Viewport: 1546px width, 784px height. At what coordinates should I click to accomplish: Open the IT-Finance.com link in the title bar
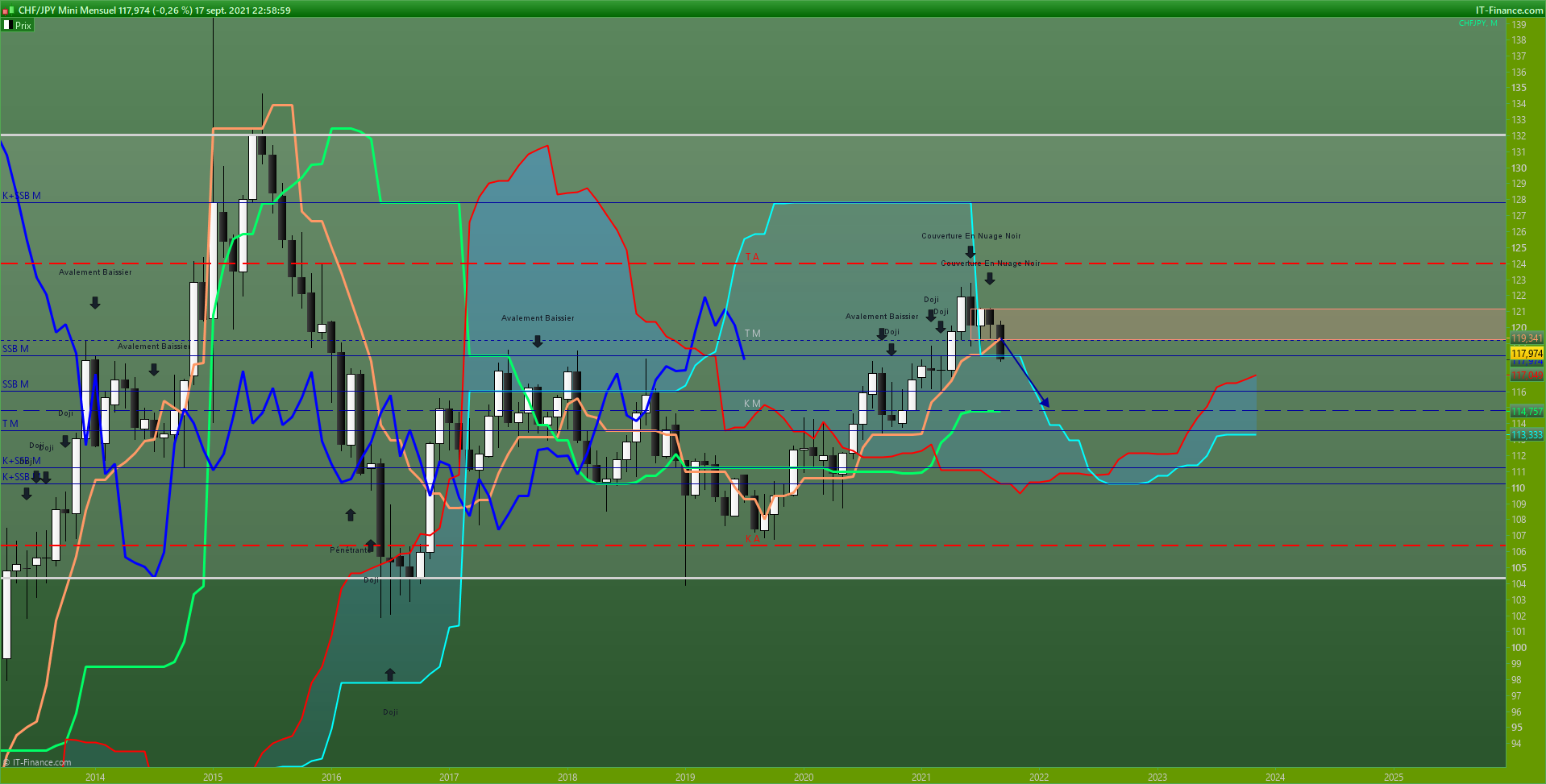tap(1509, 10)
